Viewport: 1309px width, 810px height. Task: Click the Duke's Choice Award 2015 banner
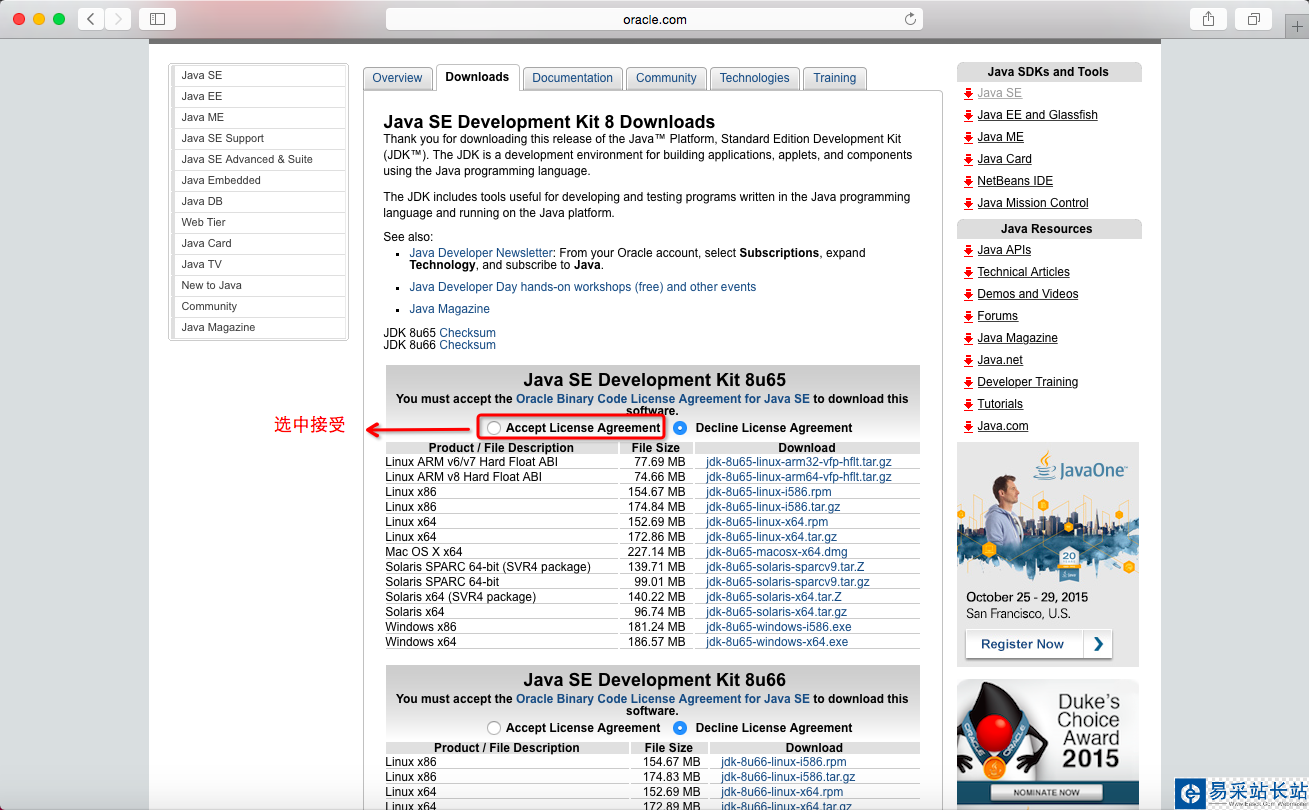tap(1048, 744)
